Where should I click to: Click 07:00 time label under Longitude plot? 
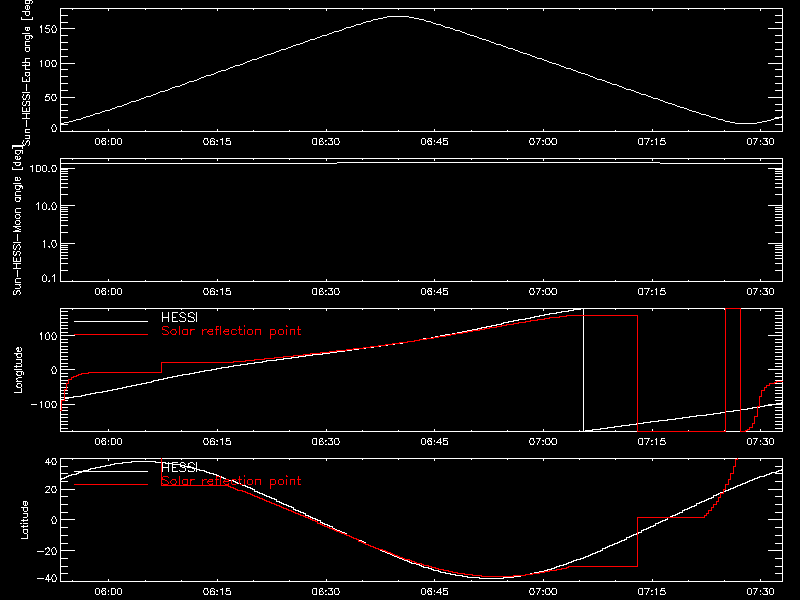click(543, 442)
